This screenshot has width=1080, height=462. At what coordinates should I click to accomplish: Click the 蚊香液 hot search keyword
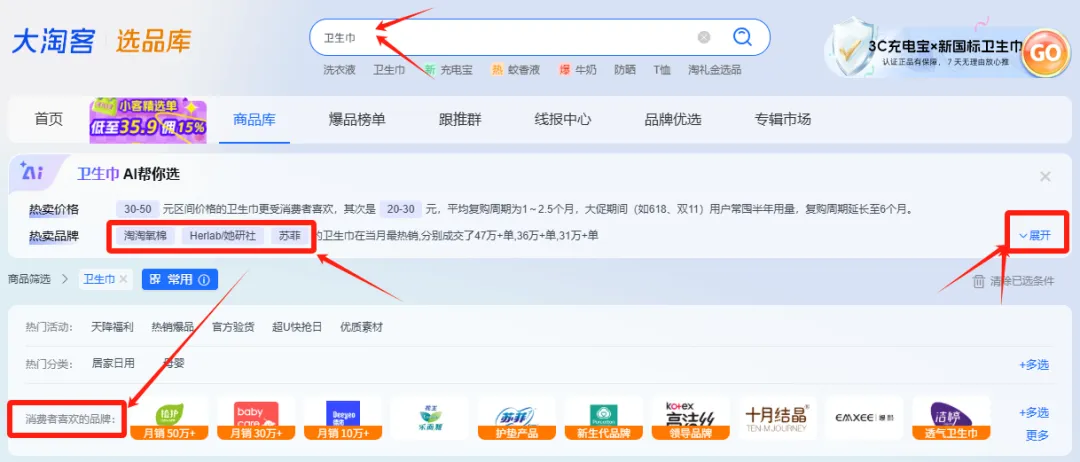coord(524,70)
